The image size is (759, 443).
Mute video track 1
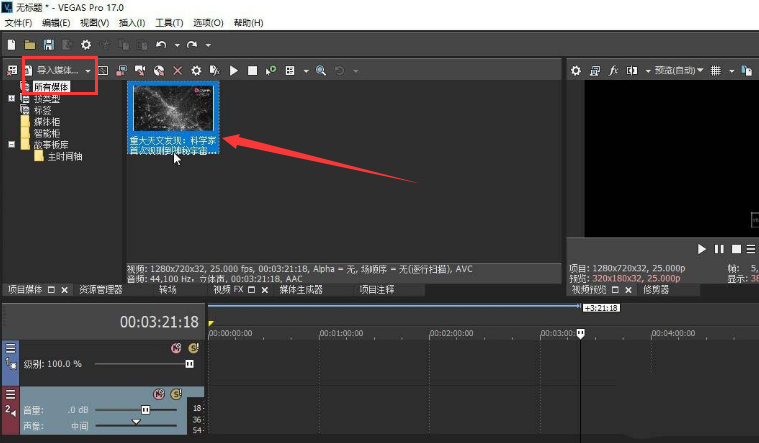(x=176, y=348)
